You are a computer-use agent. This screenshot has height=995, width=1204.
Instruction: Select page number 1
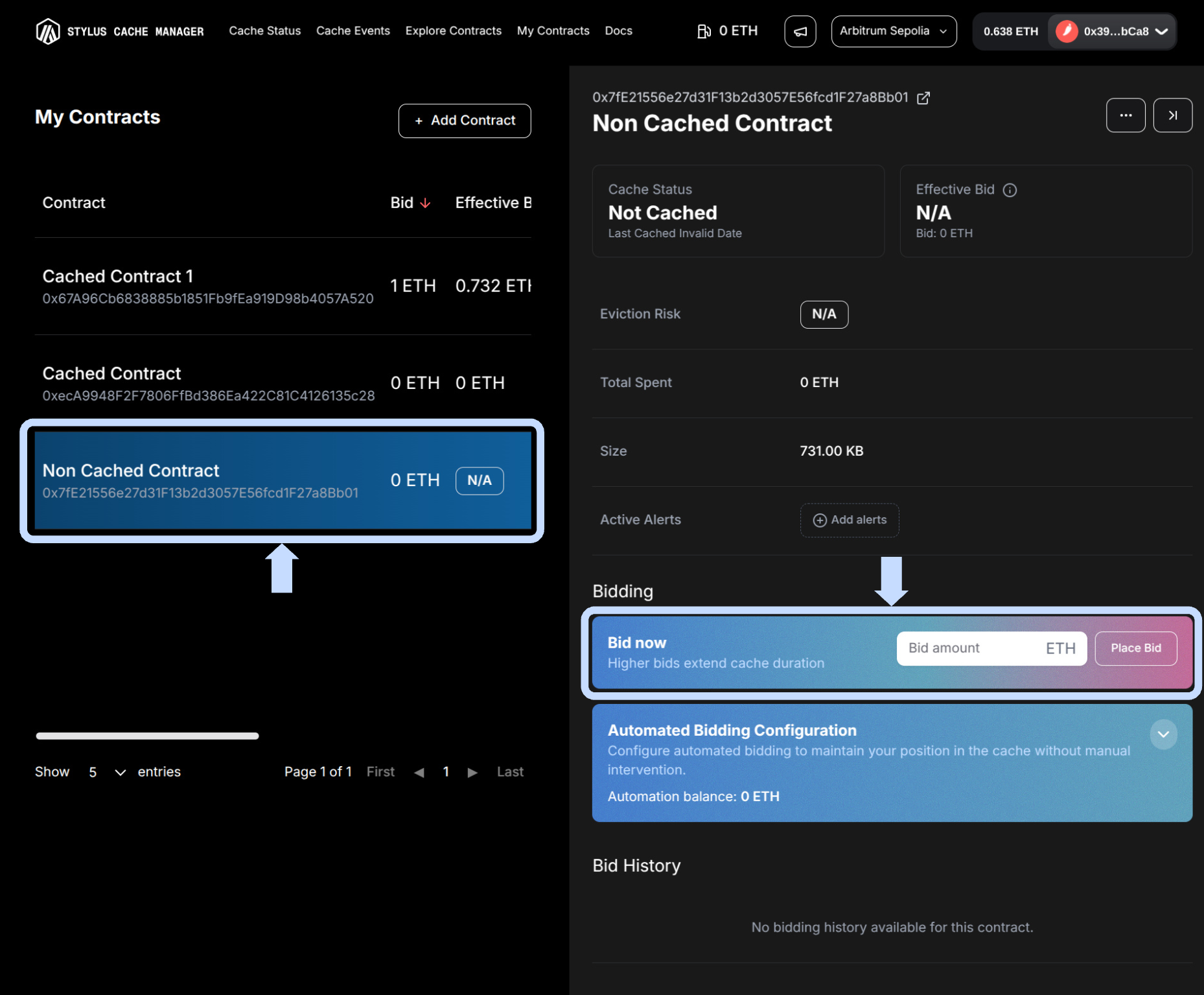446,772
